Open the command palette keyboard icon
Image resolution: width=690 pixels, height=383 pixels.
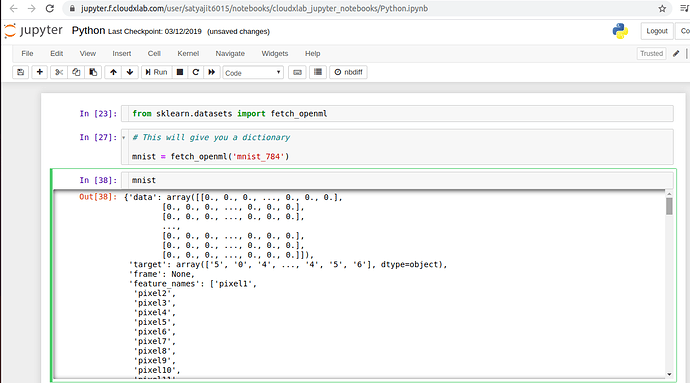click(x=297, y=72)
